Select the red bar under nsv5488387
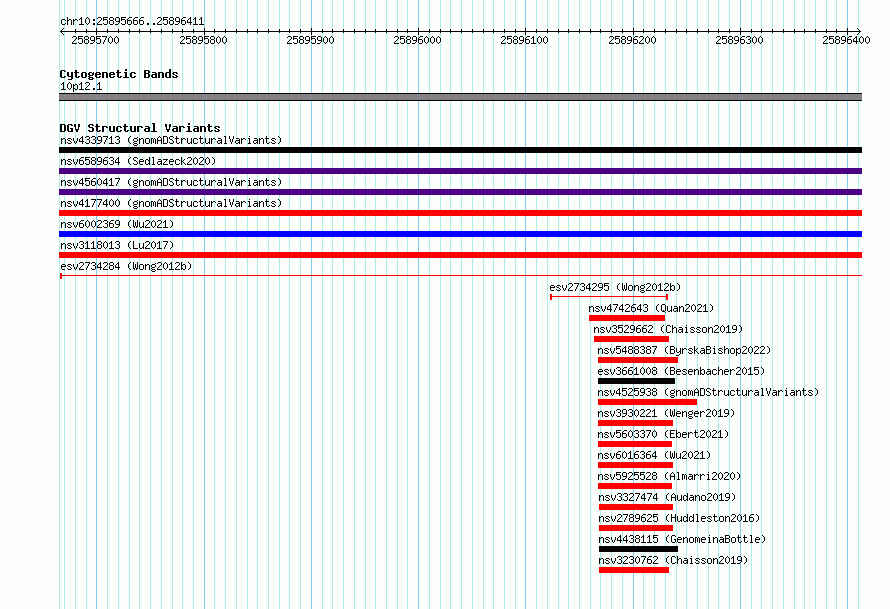Image resolution: width=890 pixels, height=609 pixels. click(x=638, y=360)
